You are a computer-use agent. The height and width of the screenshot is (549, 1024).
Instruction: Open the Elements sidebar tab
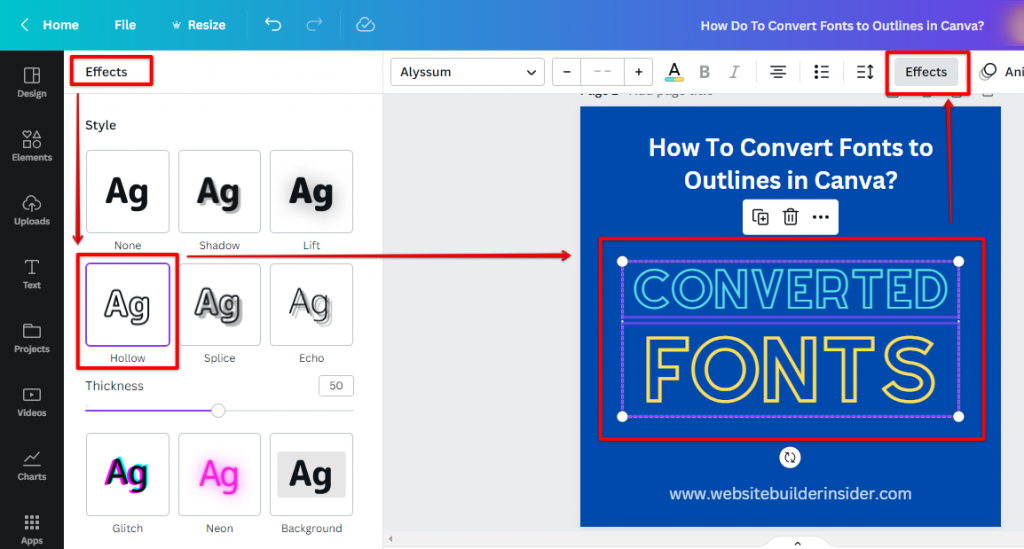(x=32, y=146)
